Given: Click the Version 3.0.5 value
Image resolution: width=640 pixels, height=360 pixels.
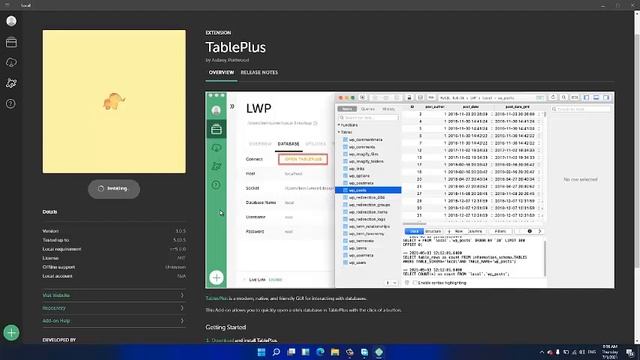Looking at the screenshot, I should click(180, 231).
